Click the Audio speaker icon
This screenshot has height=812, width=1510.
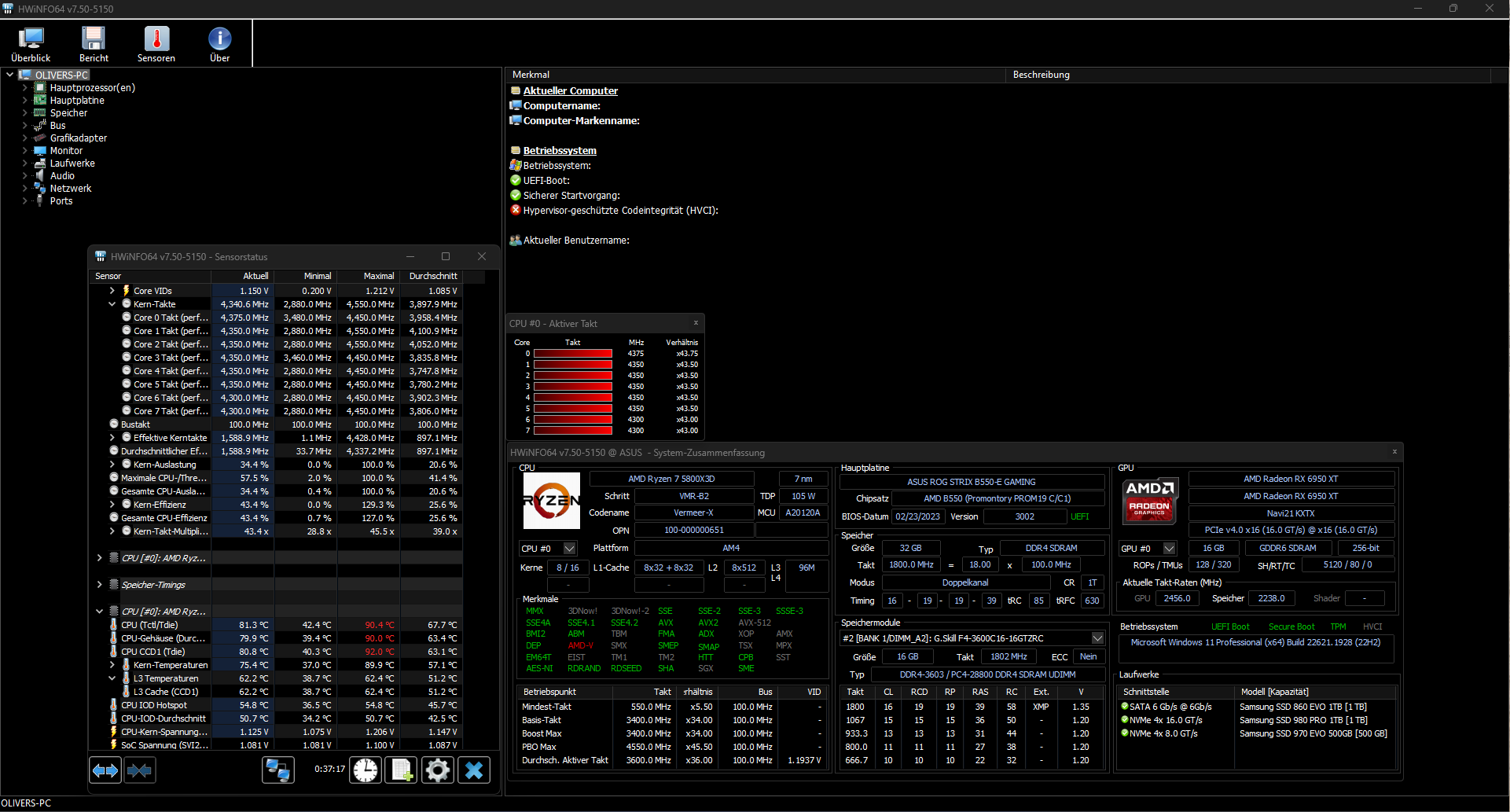tap(40, 176)
